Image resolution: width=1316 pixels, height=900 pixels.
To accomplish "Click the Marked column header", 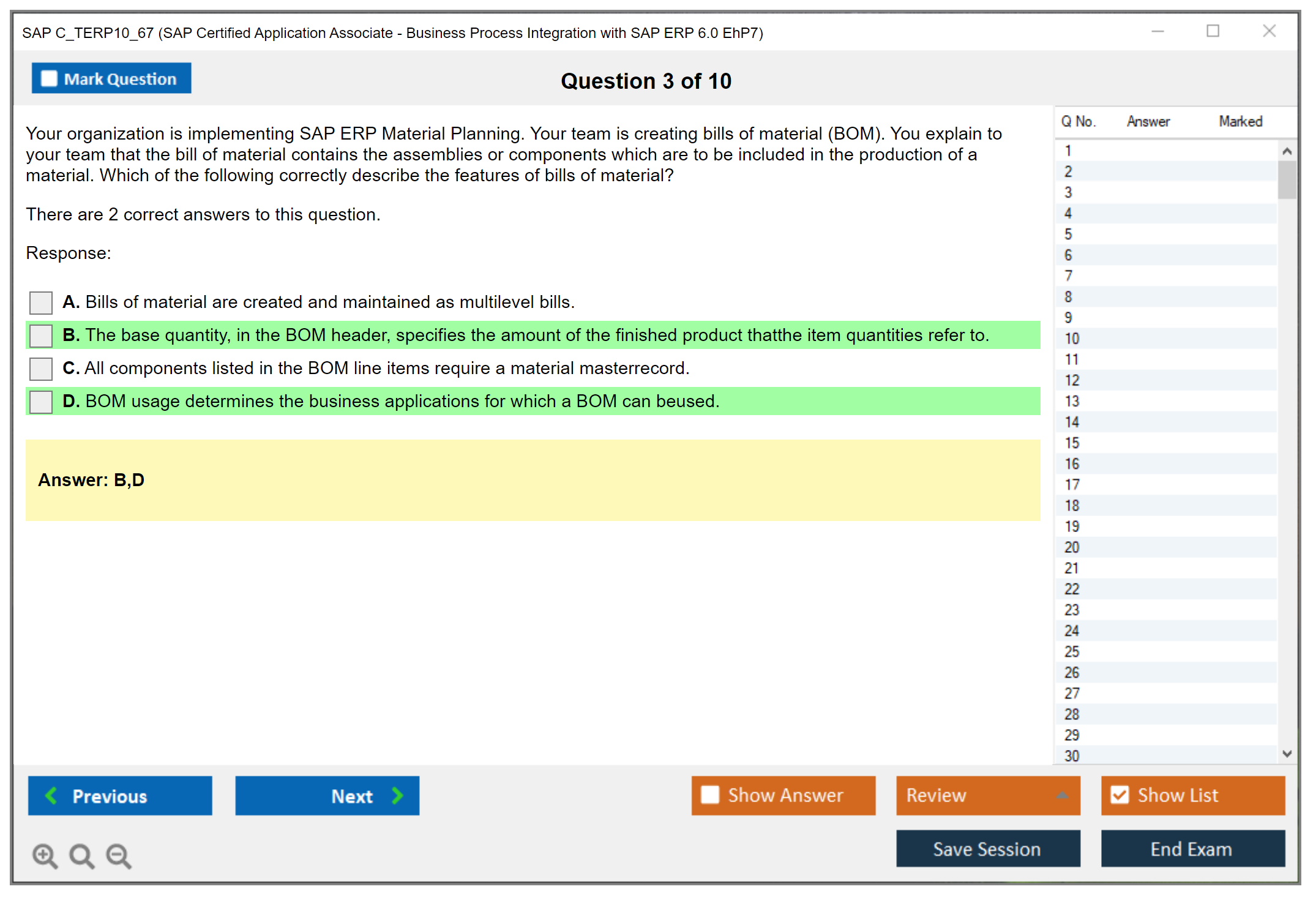I will click(x=1240, y=121).
